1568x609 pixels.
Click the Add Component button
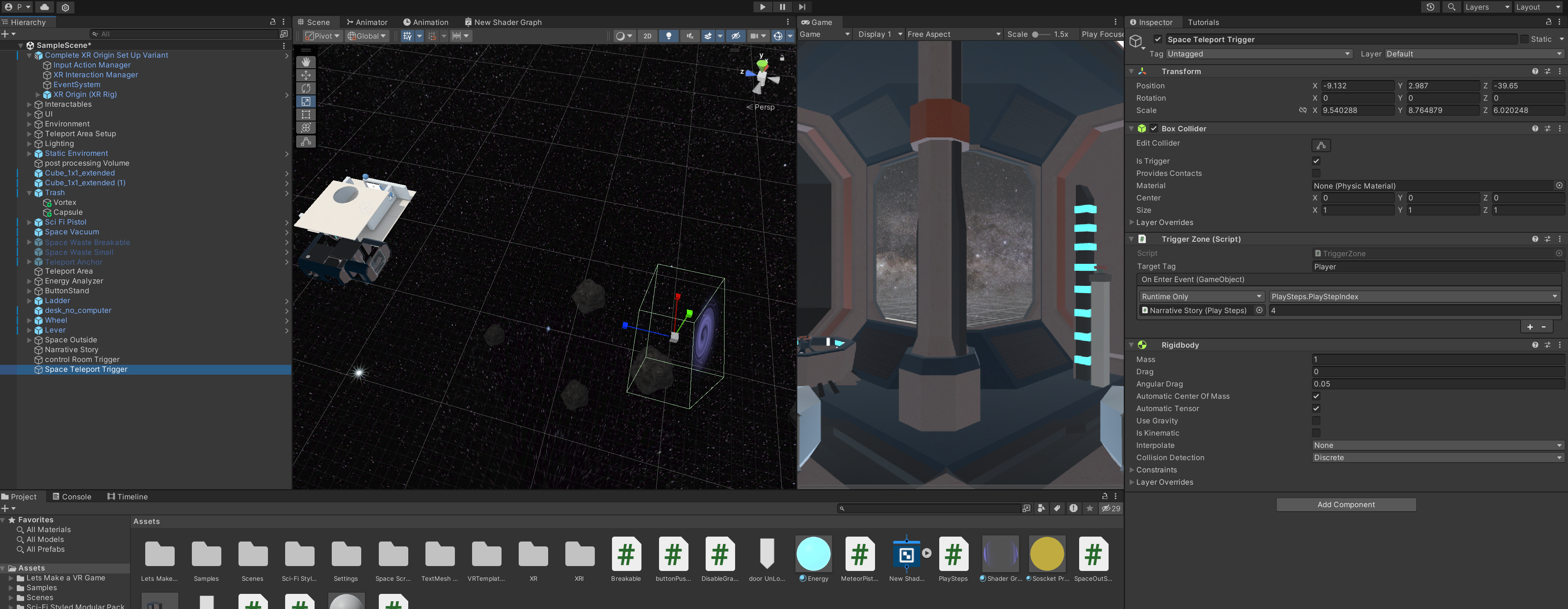coord(1345,504)
